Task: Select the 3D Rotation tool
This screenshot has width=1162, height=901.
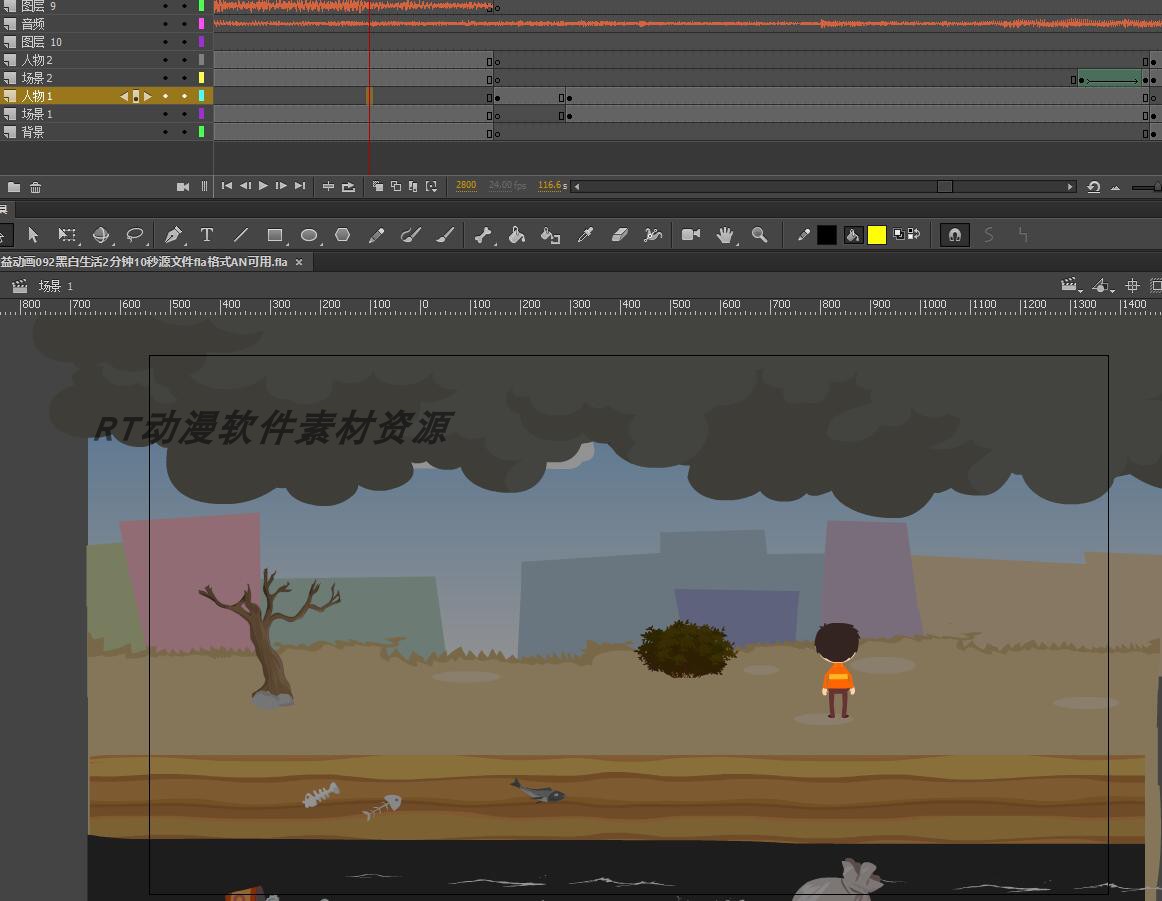Action: [x=101, y=235]
